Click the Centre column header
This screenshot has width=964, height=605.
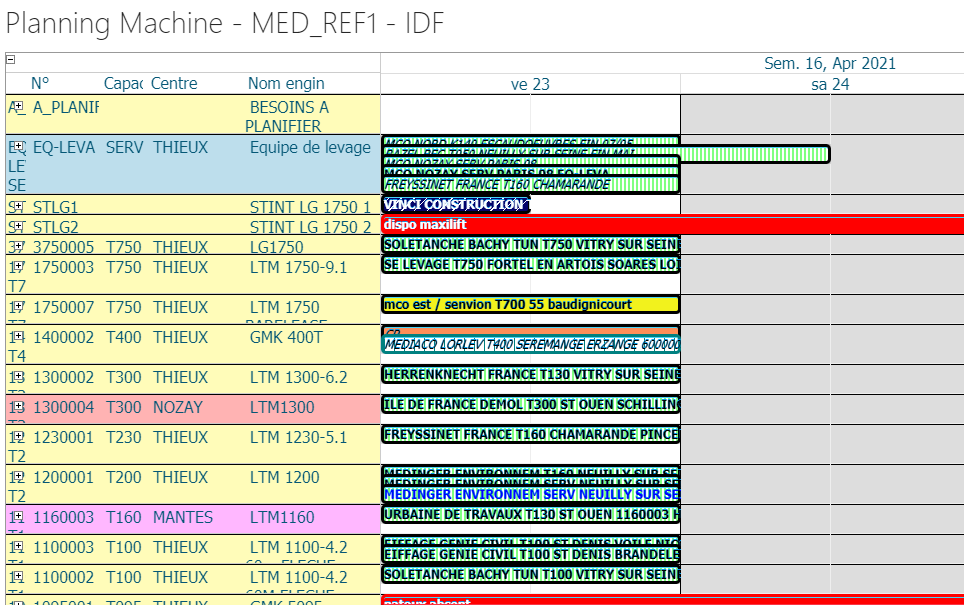coord(174,84)
